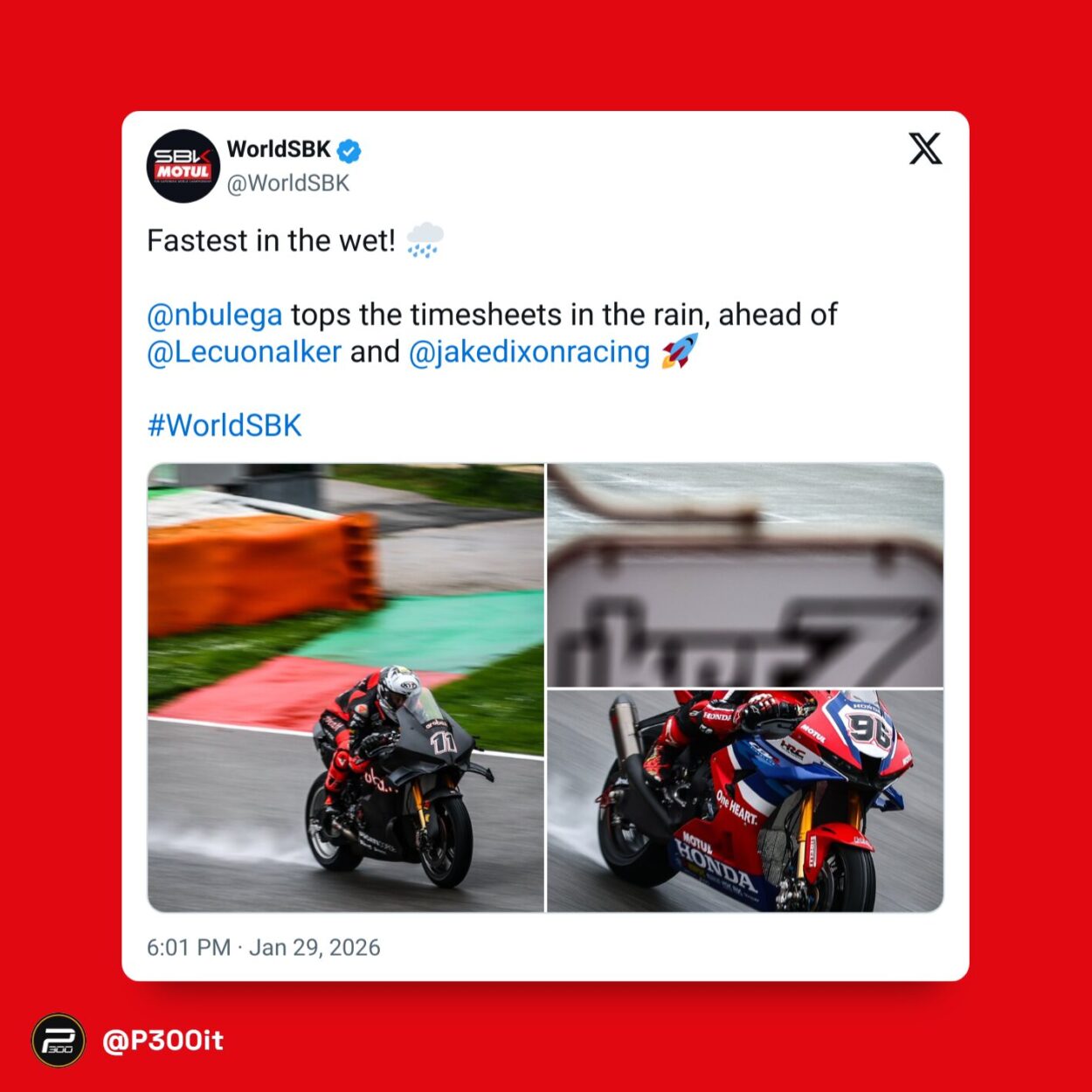Click the orange barrier in left photo
This screenshot has height=1092, width=1092.
(x=262, y=570)
